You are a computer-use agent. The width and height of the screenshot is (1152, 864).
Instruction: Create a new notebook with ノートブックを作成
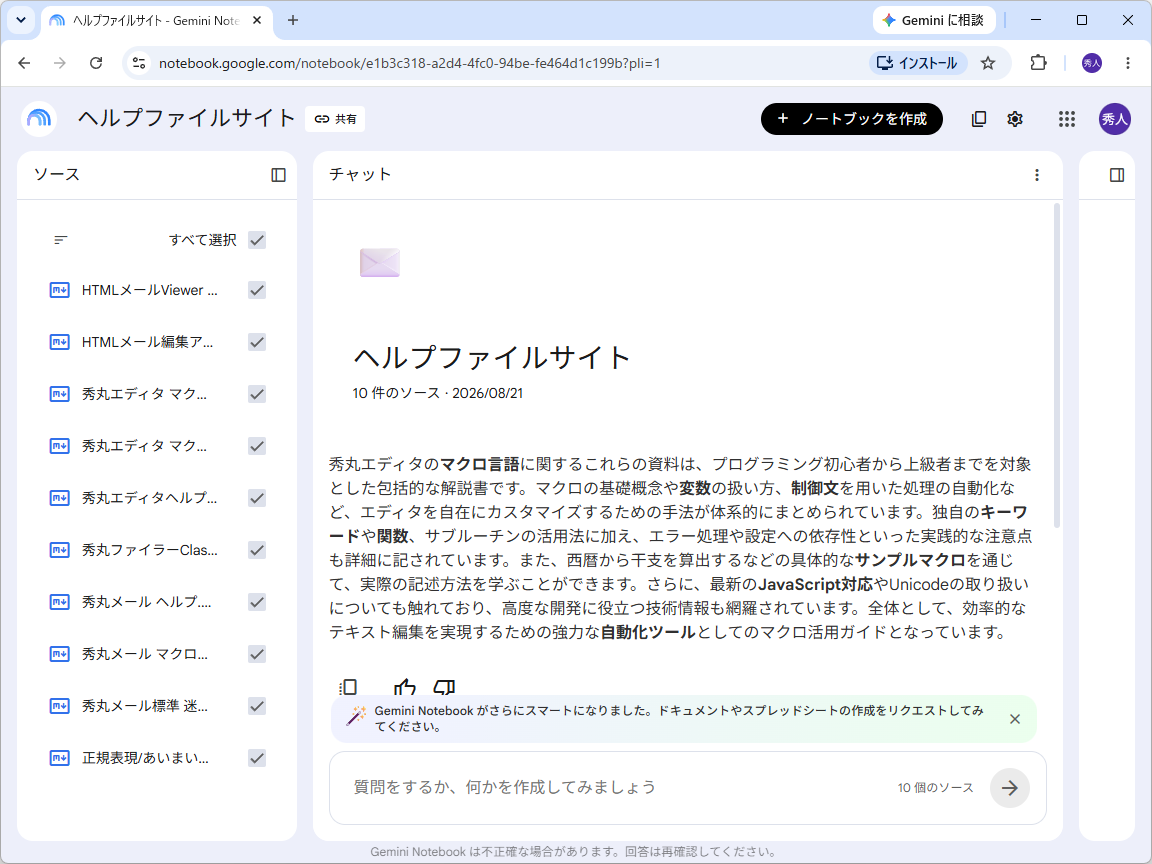852,119
